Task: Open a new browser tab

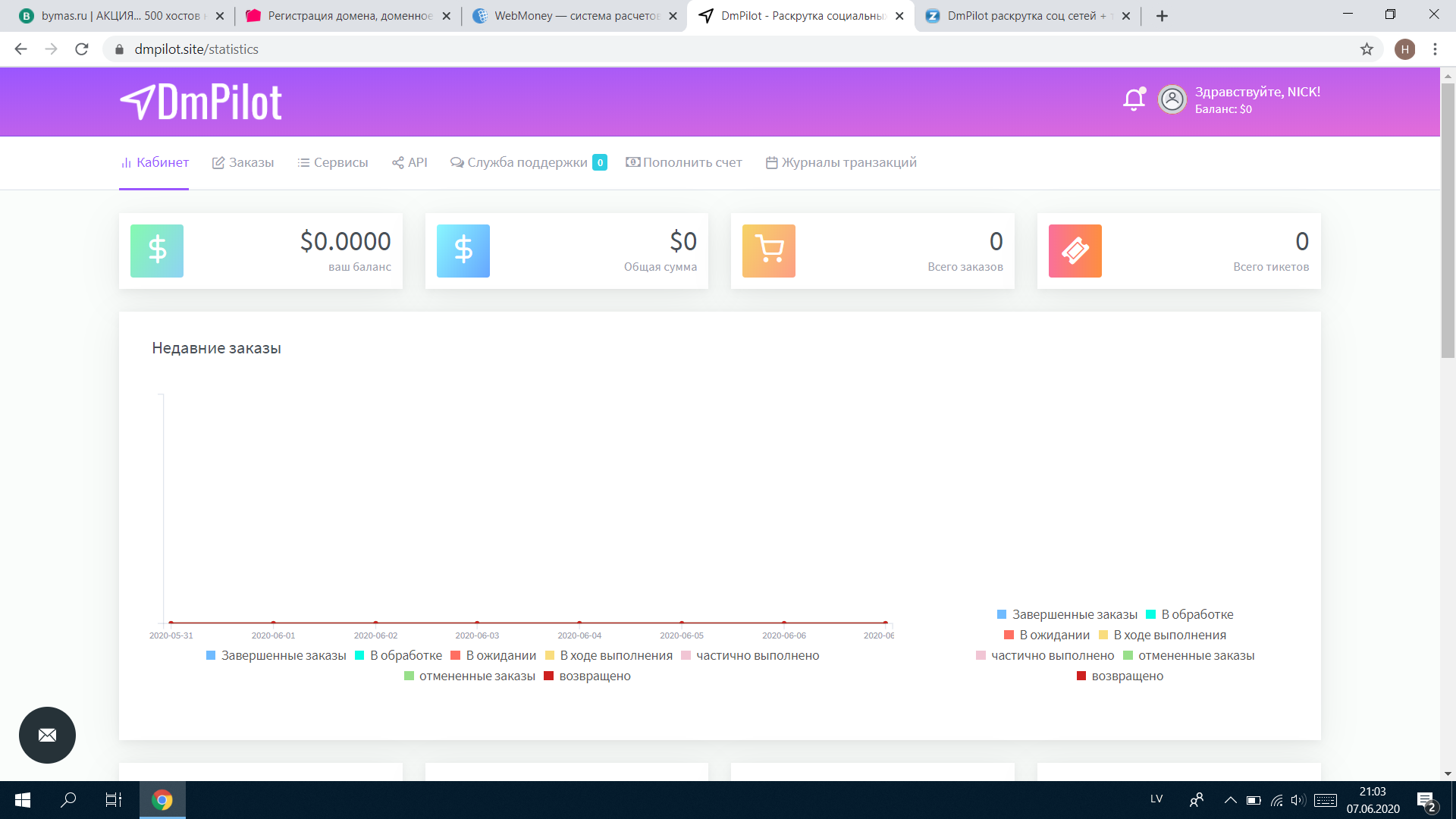Action: tap(1162, 15)
